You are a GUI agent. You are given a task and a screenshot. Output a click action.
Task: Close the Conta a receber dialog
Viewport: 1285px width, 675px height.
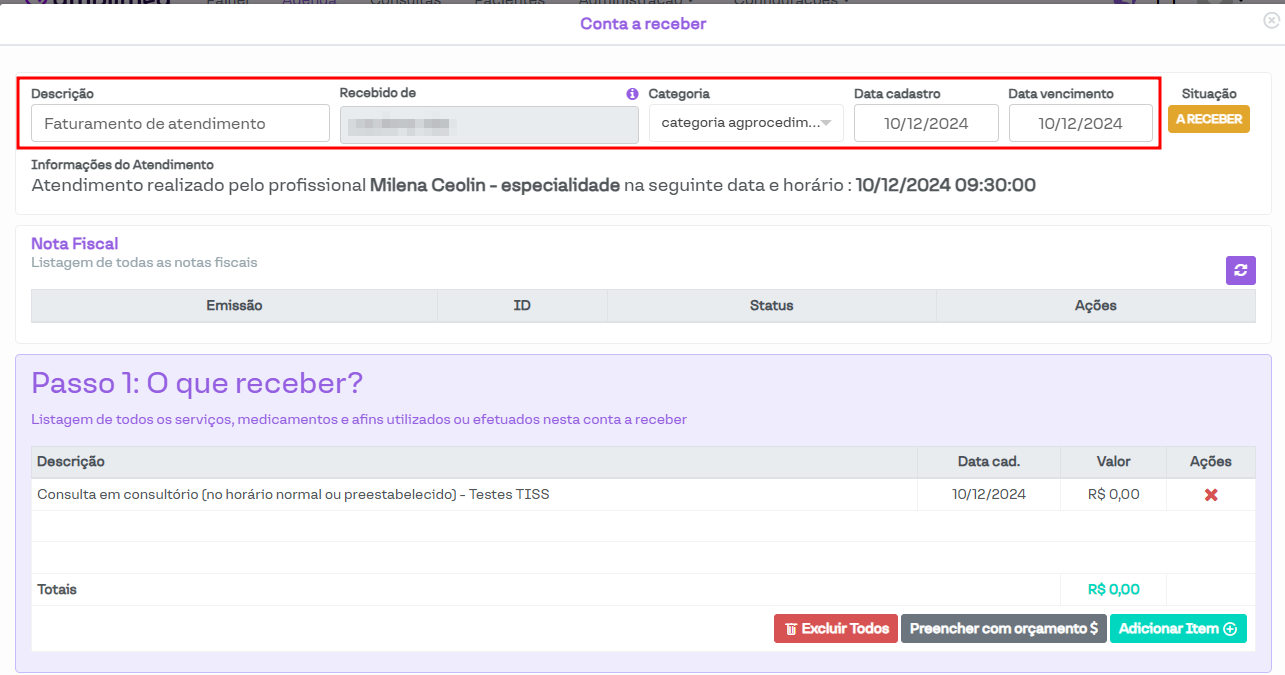pos(1271,20)
